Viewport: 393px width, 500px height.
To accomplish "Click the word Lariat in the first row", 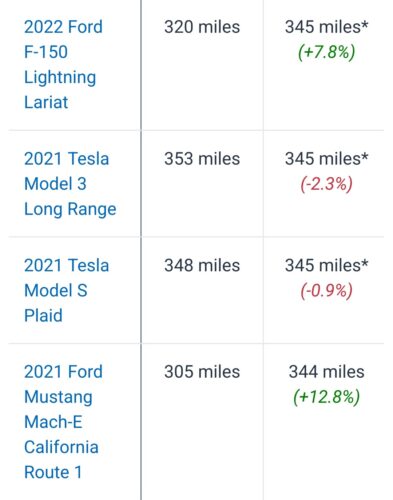I will [46, 102].
